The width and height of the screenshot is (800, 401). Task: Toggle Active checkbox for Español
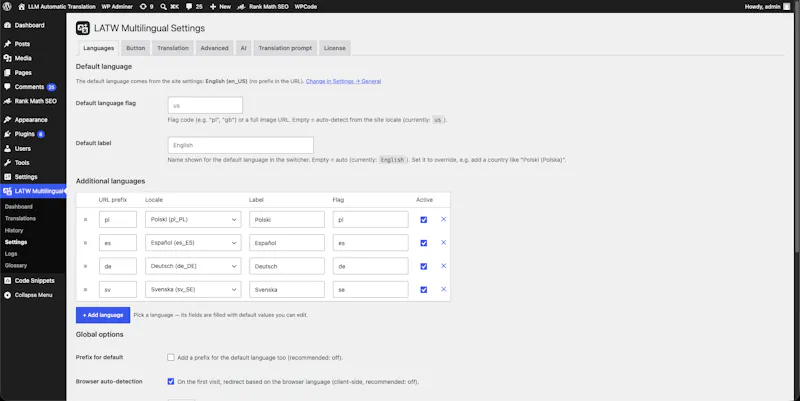(x=423, y=243)
